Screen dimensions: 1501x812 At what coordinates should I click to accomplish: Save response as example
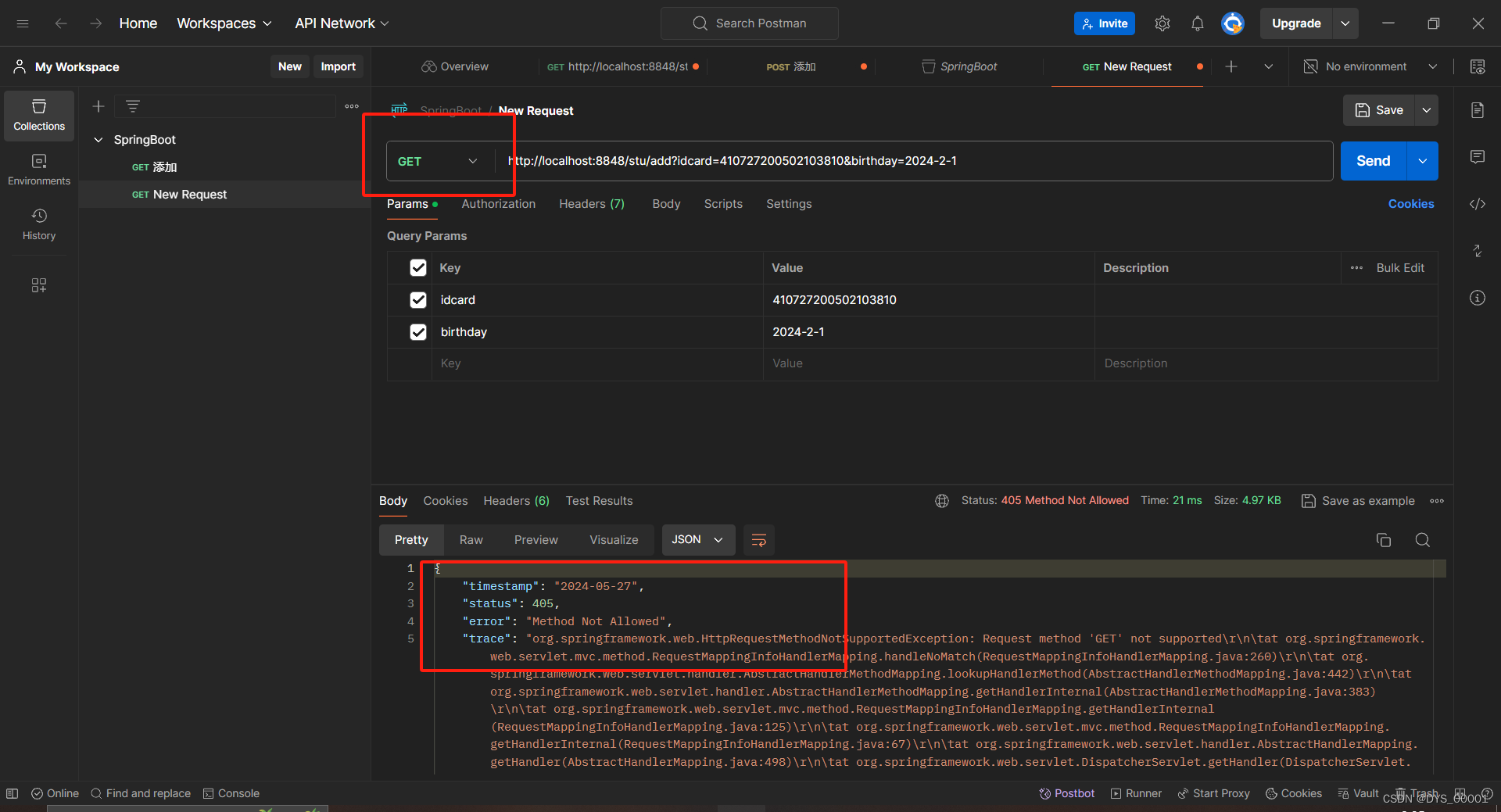point(1358,501)
